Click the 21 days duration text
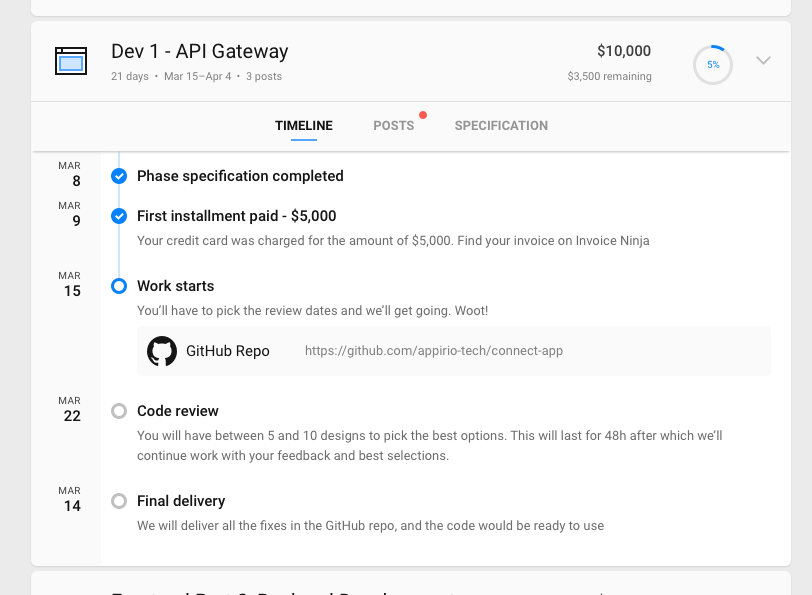The width and height of the screenshot is (812, 595). coord(130,76)
